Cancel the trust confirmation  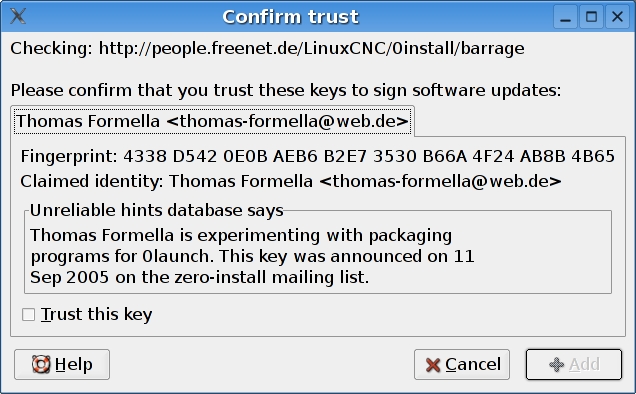tap(462, 364)
